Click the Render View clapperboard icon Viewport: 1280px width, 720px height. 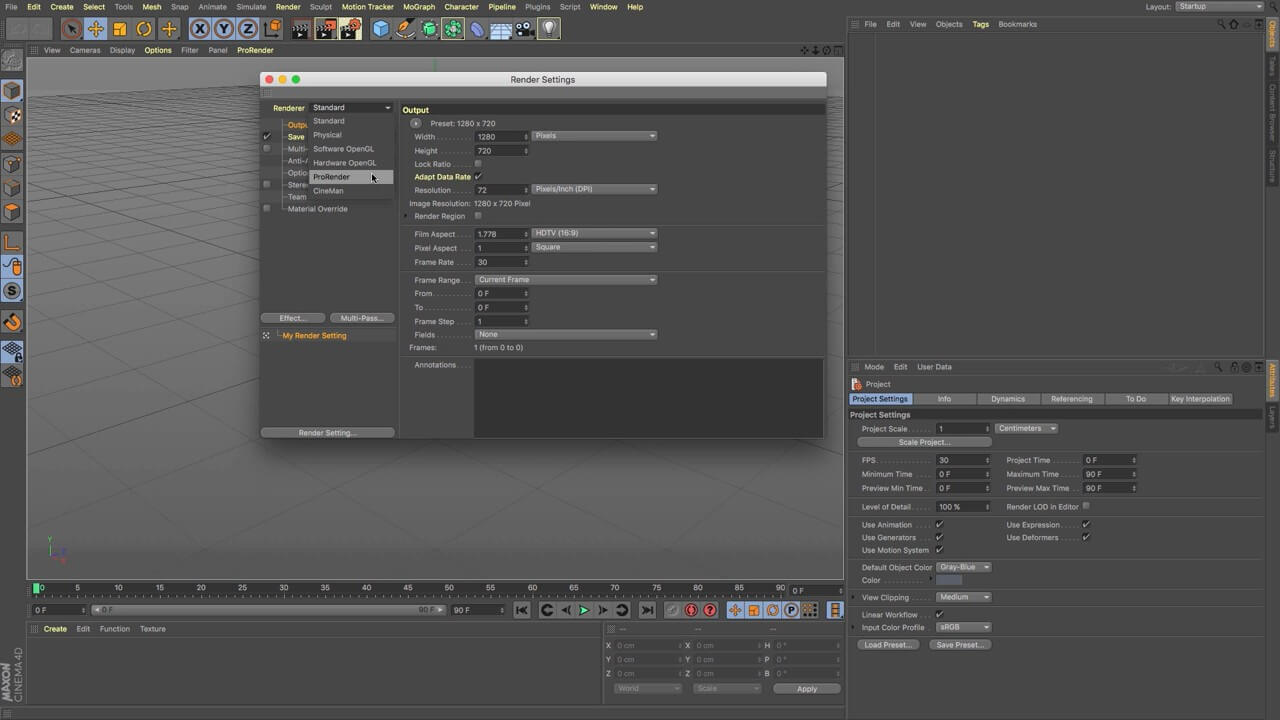click(300, 29)
